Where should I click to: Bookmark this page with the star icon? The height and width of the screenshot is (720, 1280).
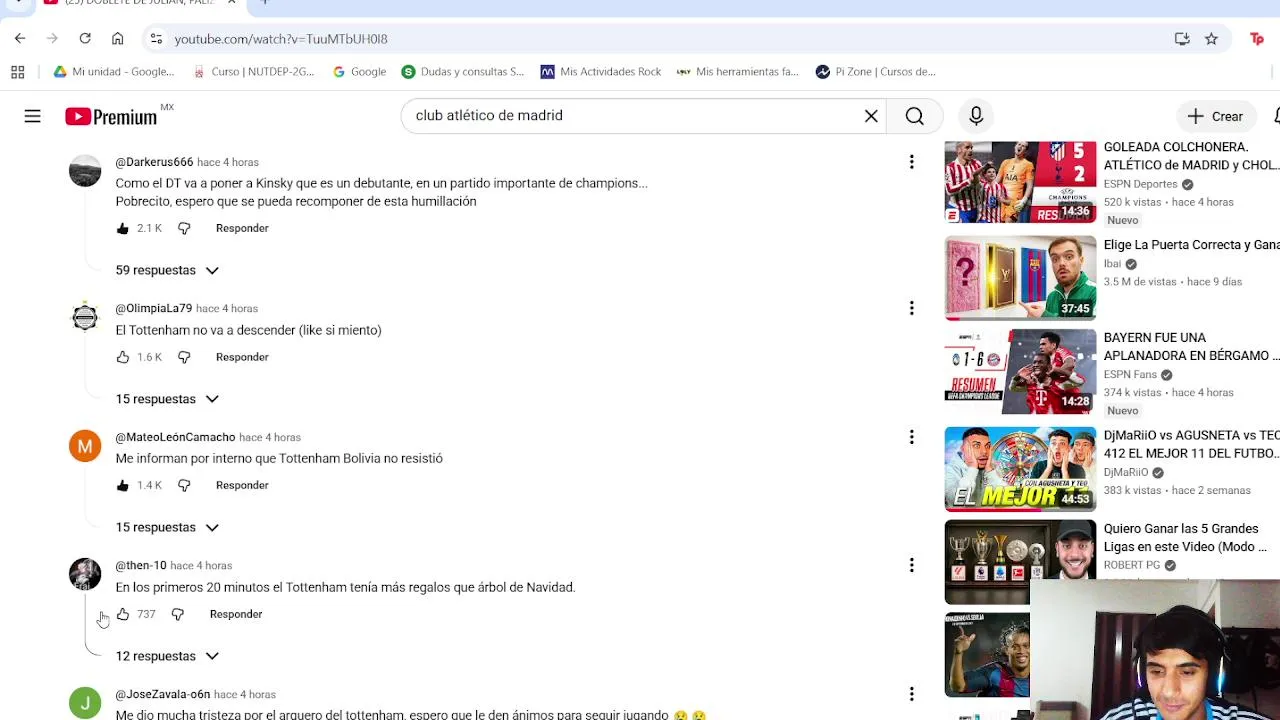tap(1211, 39)
